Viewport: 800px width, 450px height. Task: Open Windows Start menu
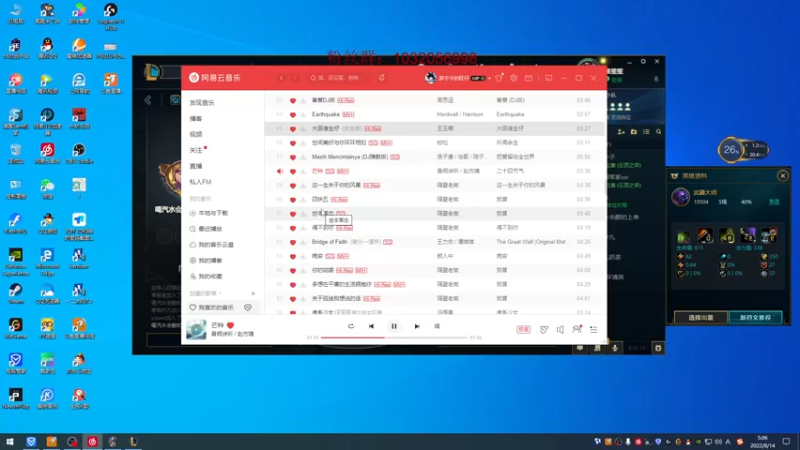point(10,442)
